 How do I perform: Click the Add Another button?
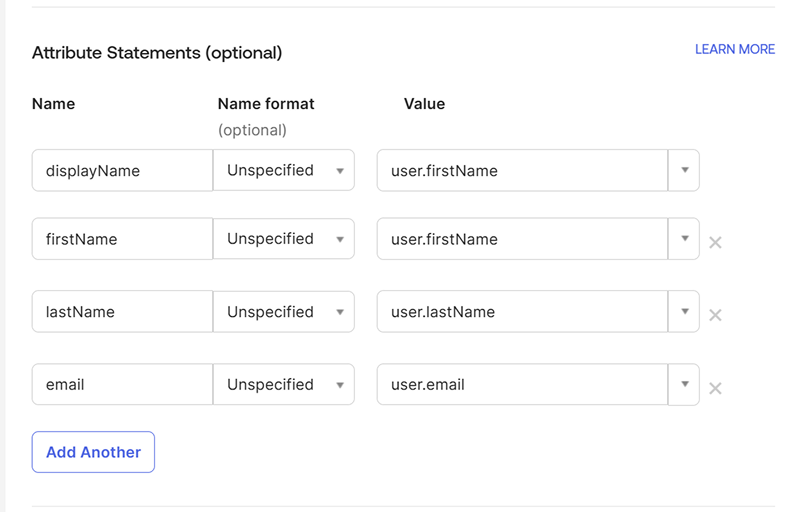point(93,452)
